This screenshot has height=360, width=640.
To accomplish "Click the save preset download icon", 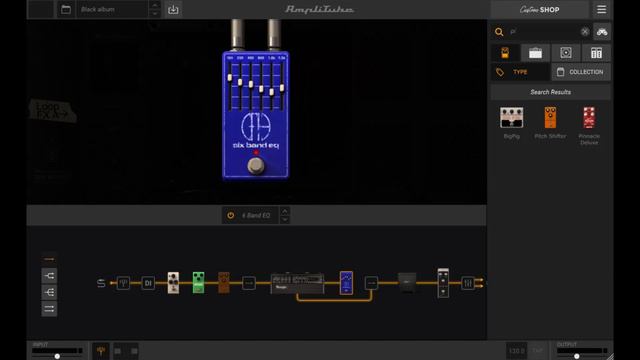I will coord(173,9).
